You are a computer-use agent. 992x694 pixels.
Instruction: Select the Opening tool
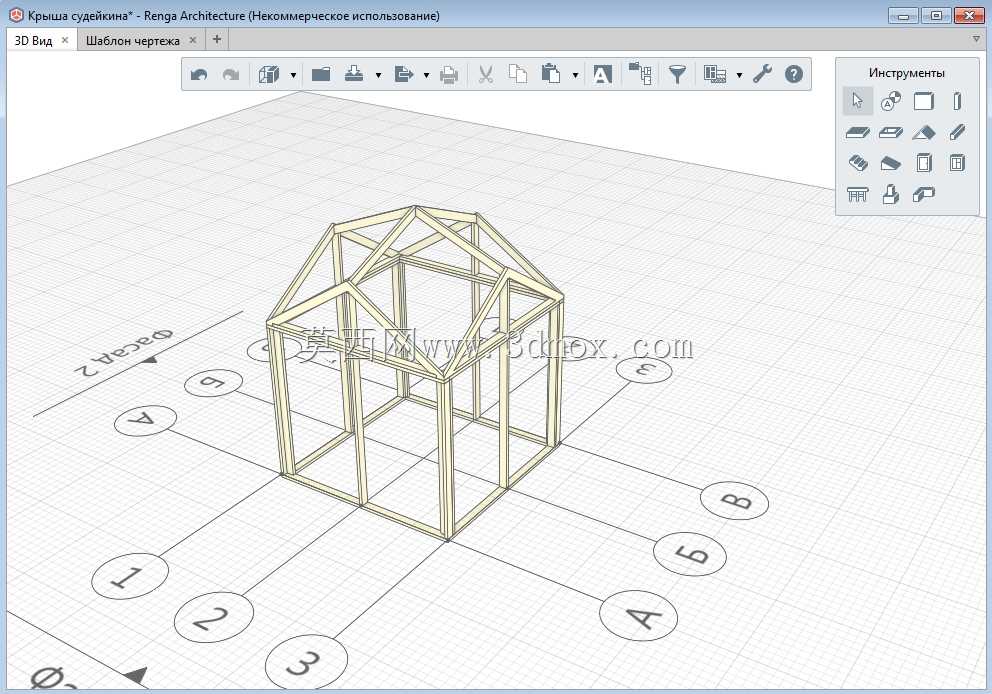891,132
